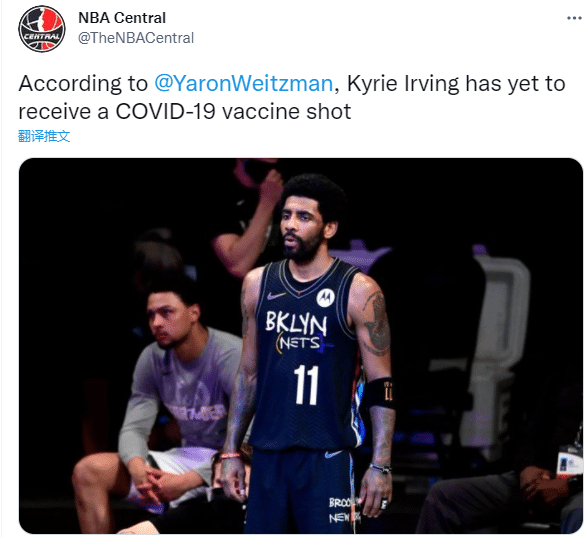Click the Nike swoosh on the jersey chest
The height and width of the screenshot is (537, 584).
[276, 296]
